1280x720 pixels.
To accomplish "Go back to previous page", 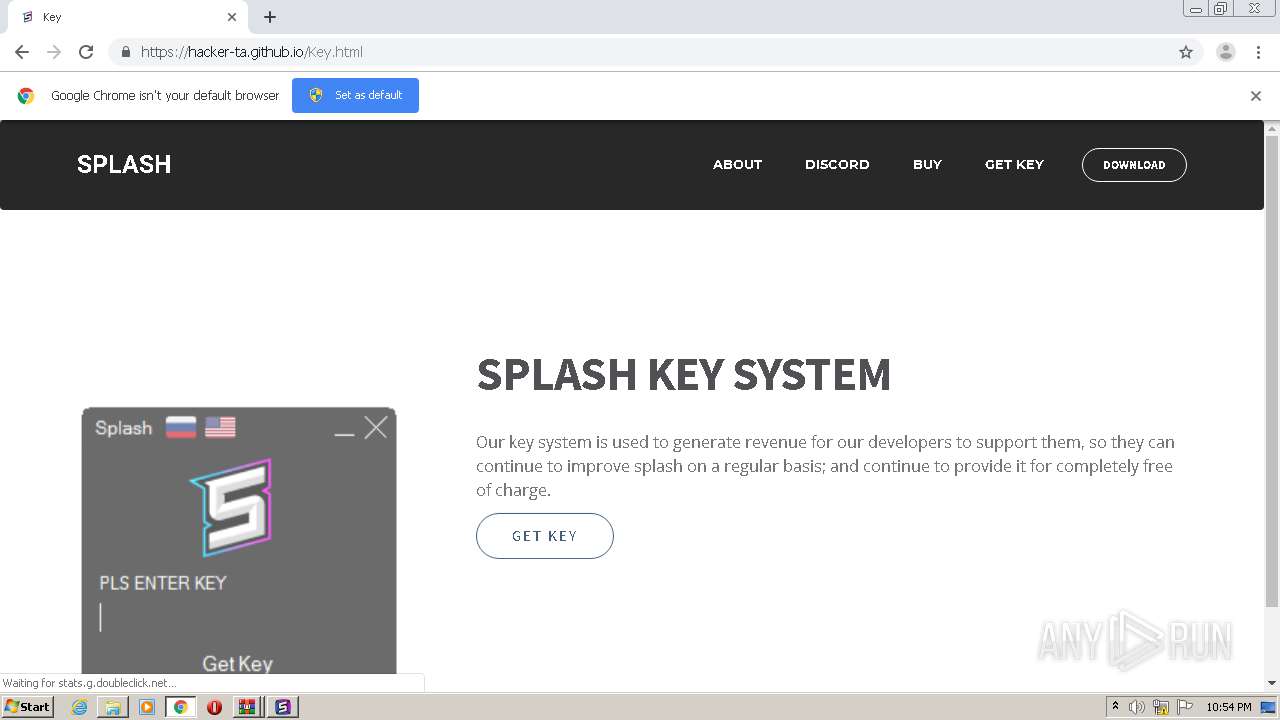I will click(22, 52).
